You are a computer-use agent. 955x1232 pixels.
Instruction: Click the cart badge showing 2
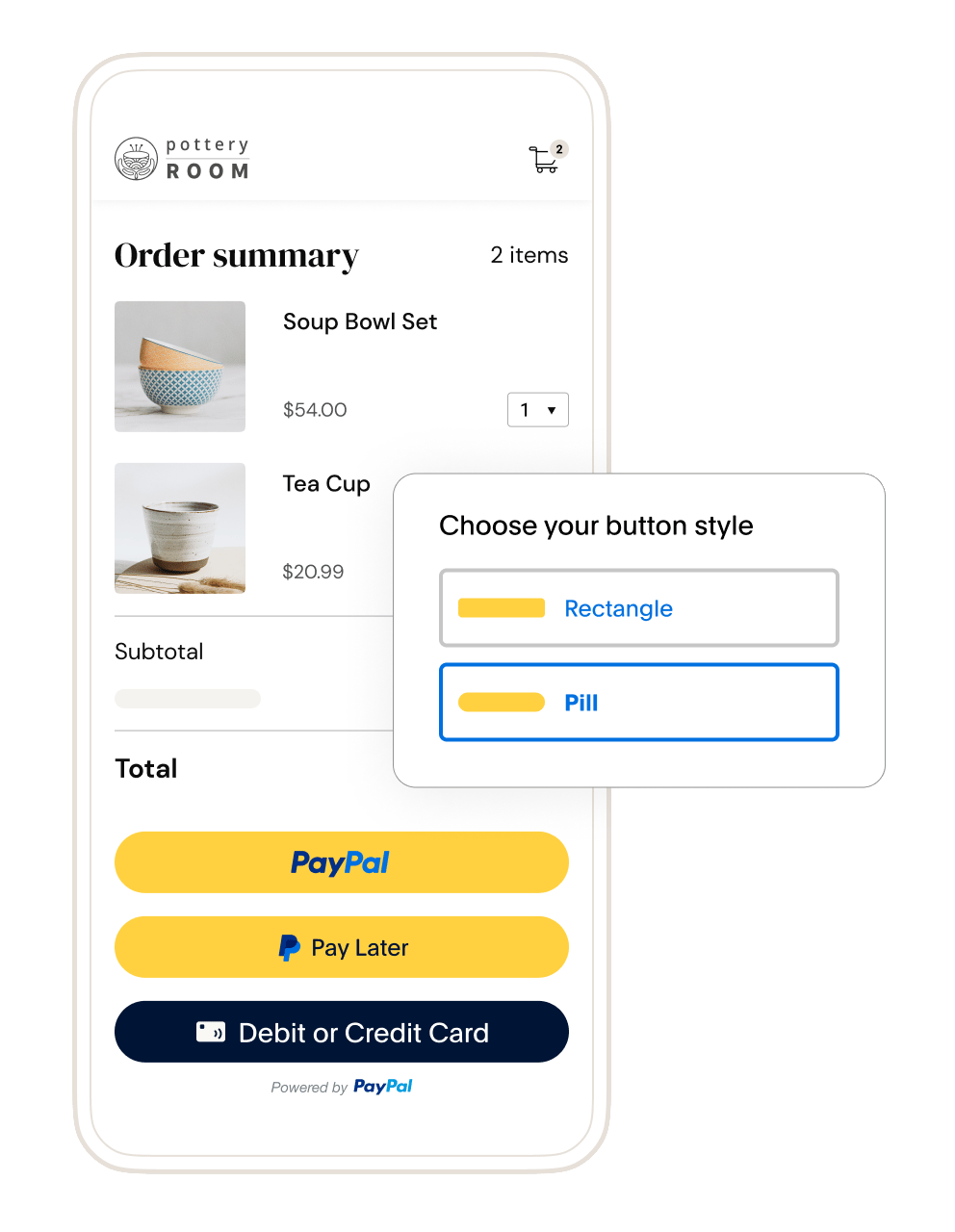click(x=559, y=149)
